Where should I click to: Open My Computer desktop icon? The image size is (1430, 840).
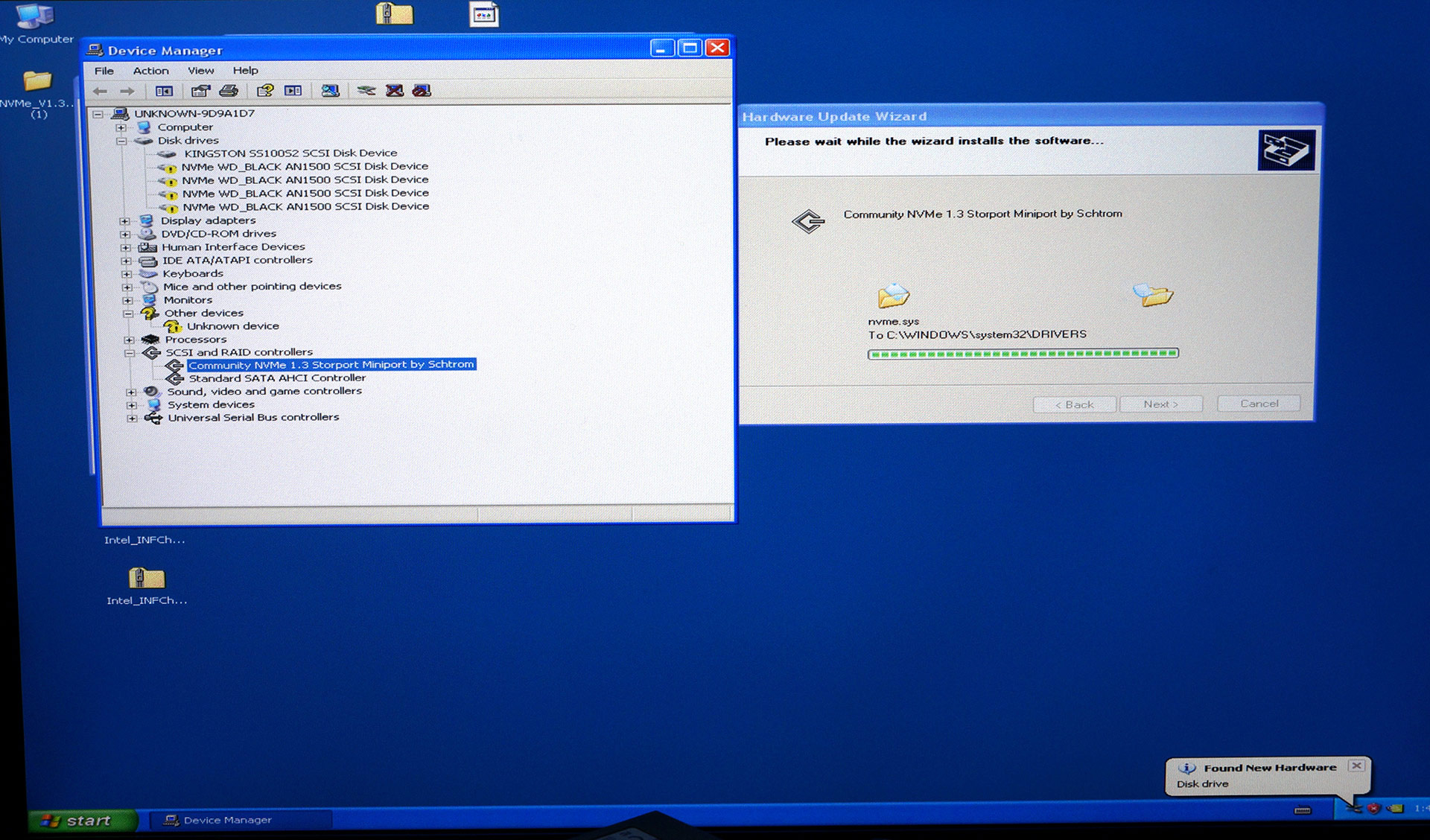34,19
